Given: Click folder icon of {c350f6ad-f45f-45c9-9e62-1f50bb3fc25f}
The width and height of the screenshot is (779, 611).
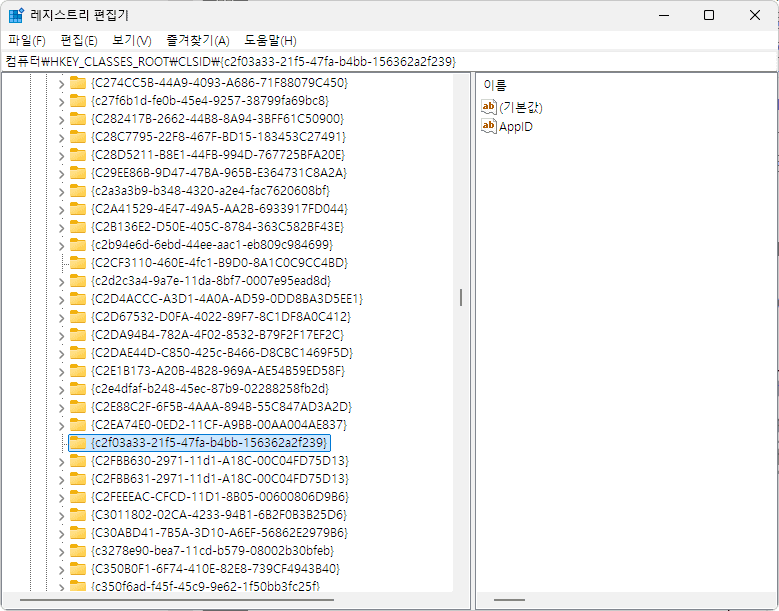Looking at the screenshot, I should coord(77,586).
